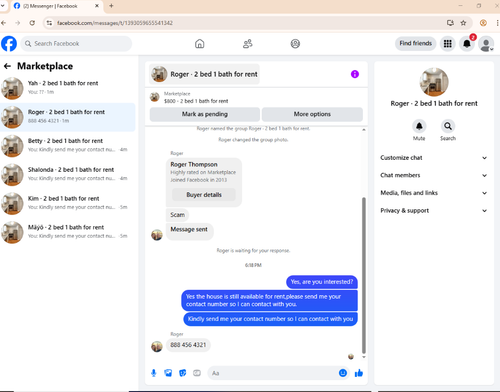Click the Roger chat header title
Screen dimensions: 500x392
coord(204,74)
